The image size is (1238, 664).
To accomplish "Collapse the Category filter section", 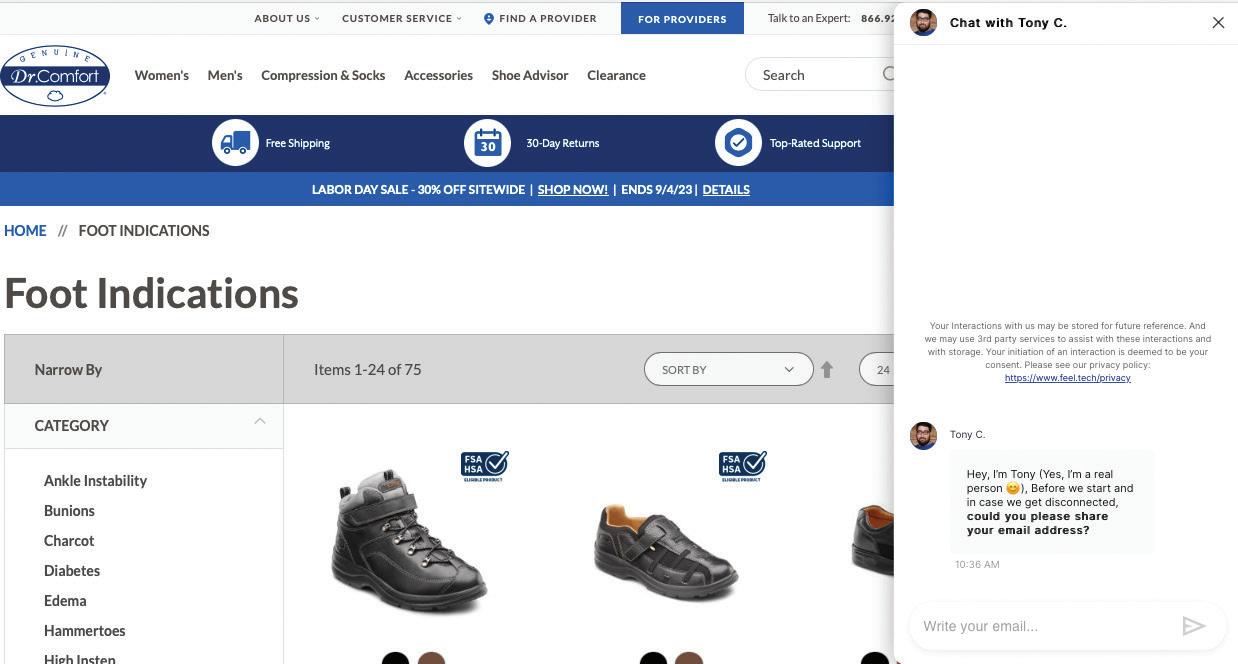I will (x=259, y=421).
